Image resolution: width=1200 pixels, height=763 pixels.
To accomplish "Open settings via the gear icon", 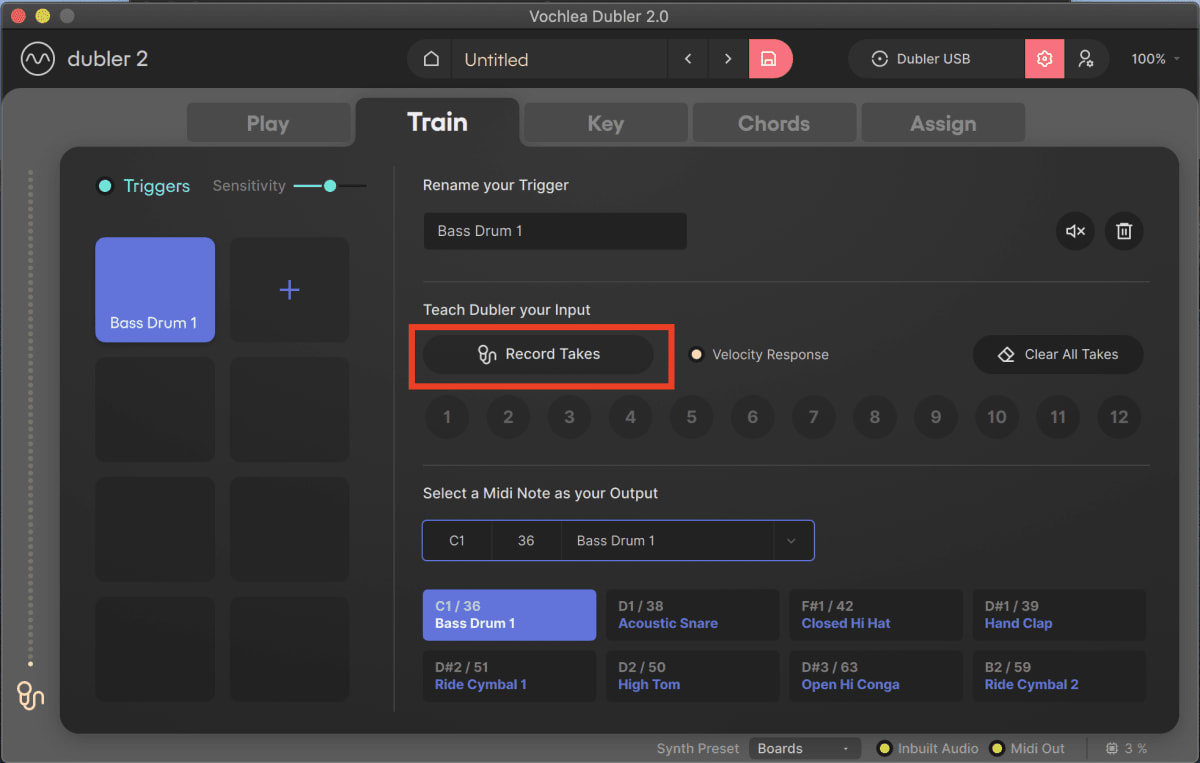I will pos(1044,58).
